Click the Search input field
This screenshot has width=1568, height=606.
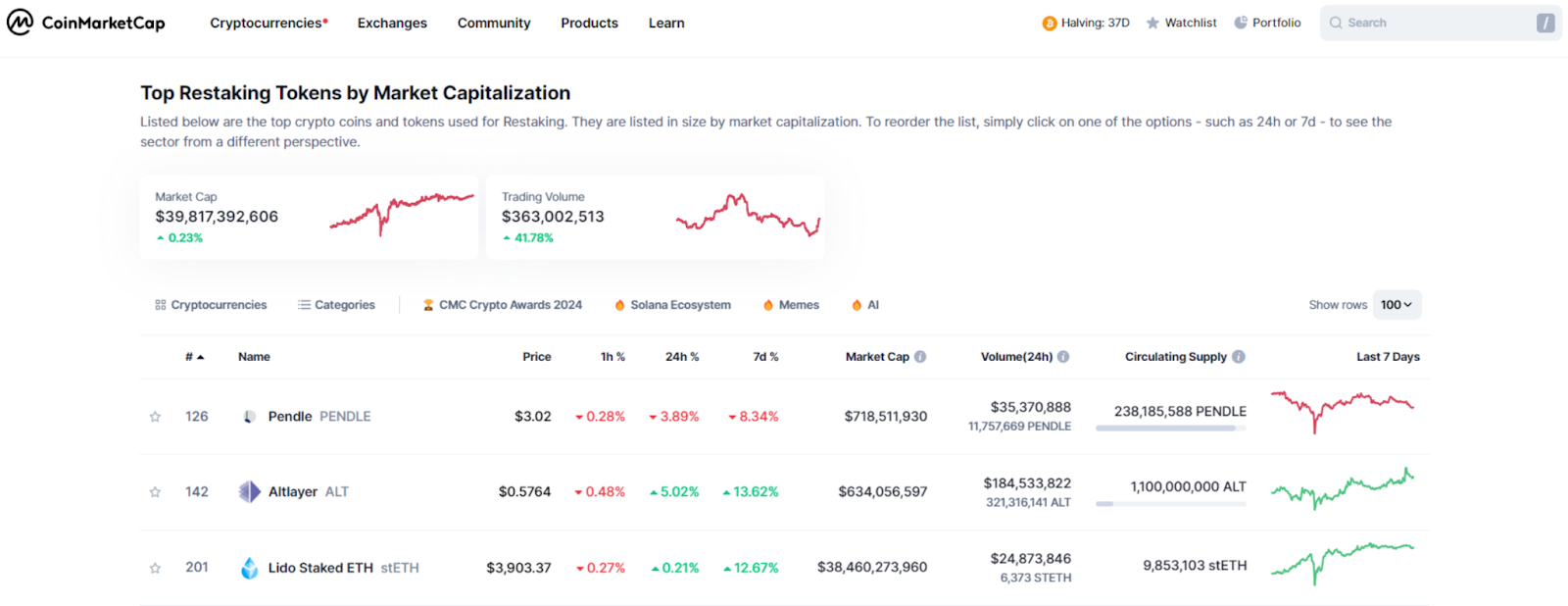(1441, 23)
